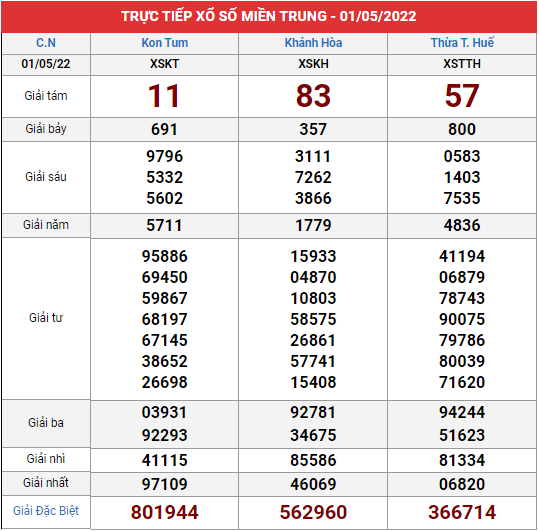This screenshot has width=539, height=531.
Task: Select giải nhì number 81334
Action: coord(462,460)
